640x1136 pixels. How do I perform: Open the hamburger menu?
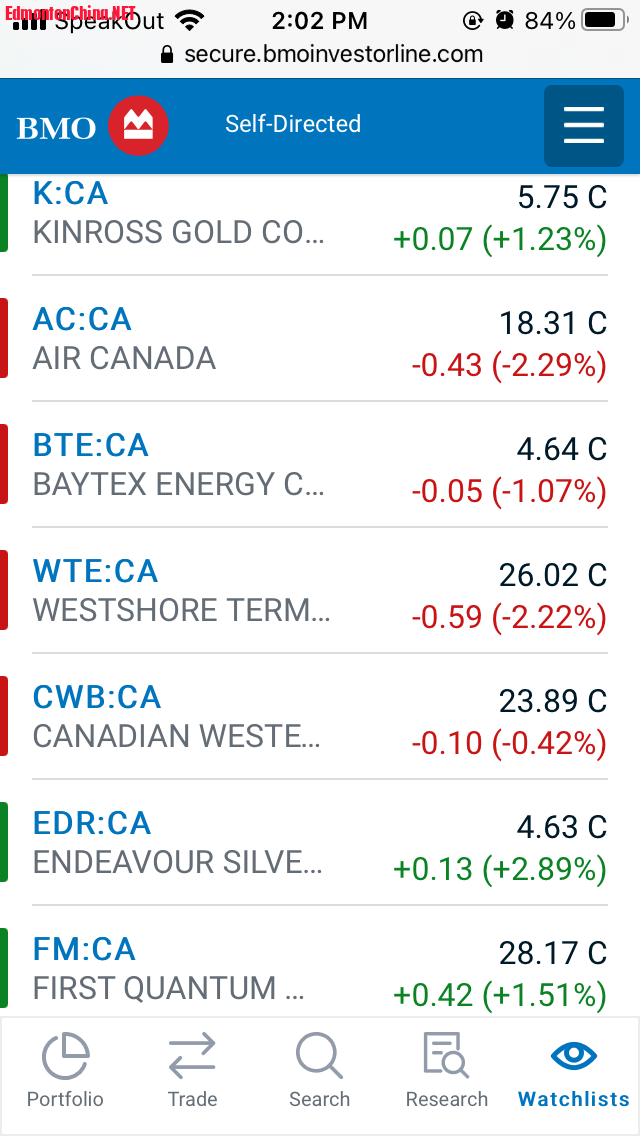point(584,127)
